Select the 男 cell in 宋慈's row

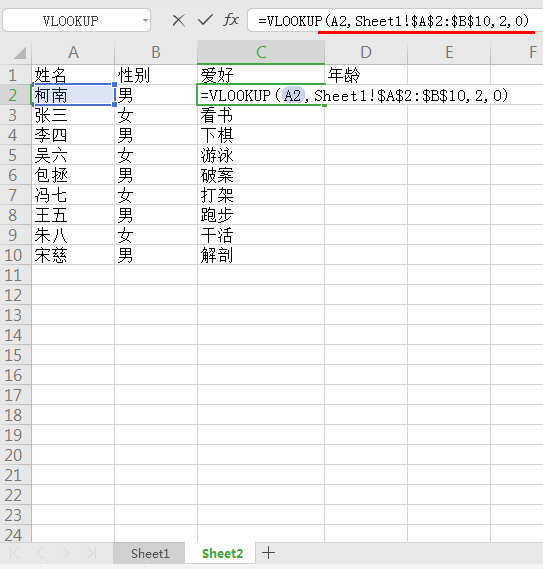point(156,255)
